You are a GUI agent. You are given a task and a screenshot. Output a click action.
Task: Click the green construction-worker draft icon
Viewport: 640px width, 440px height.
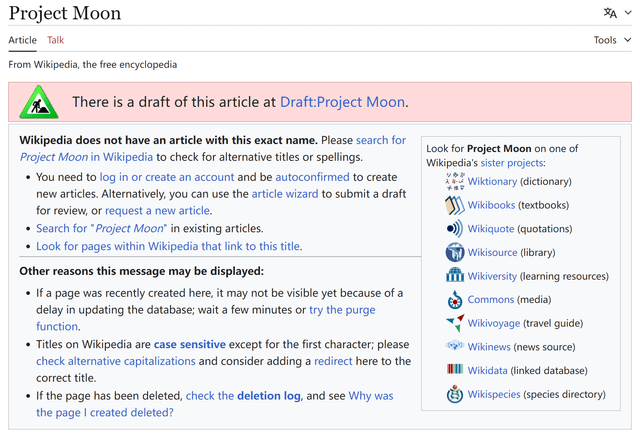click(x=39, y=102)
